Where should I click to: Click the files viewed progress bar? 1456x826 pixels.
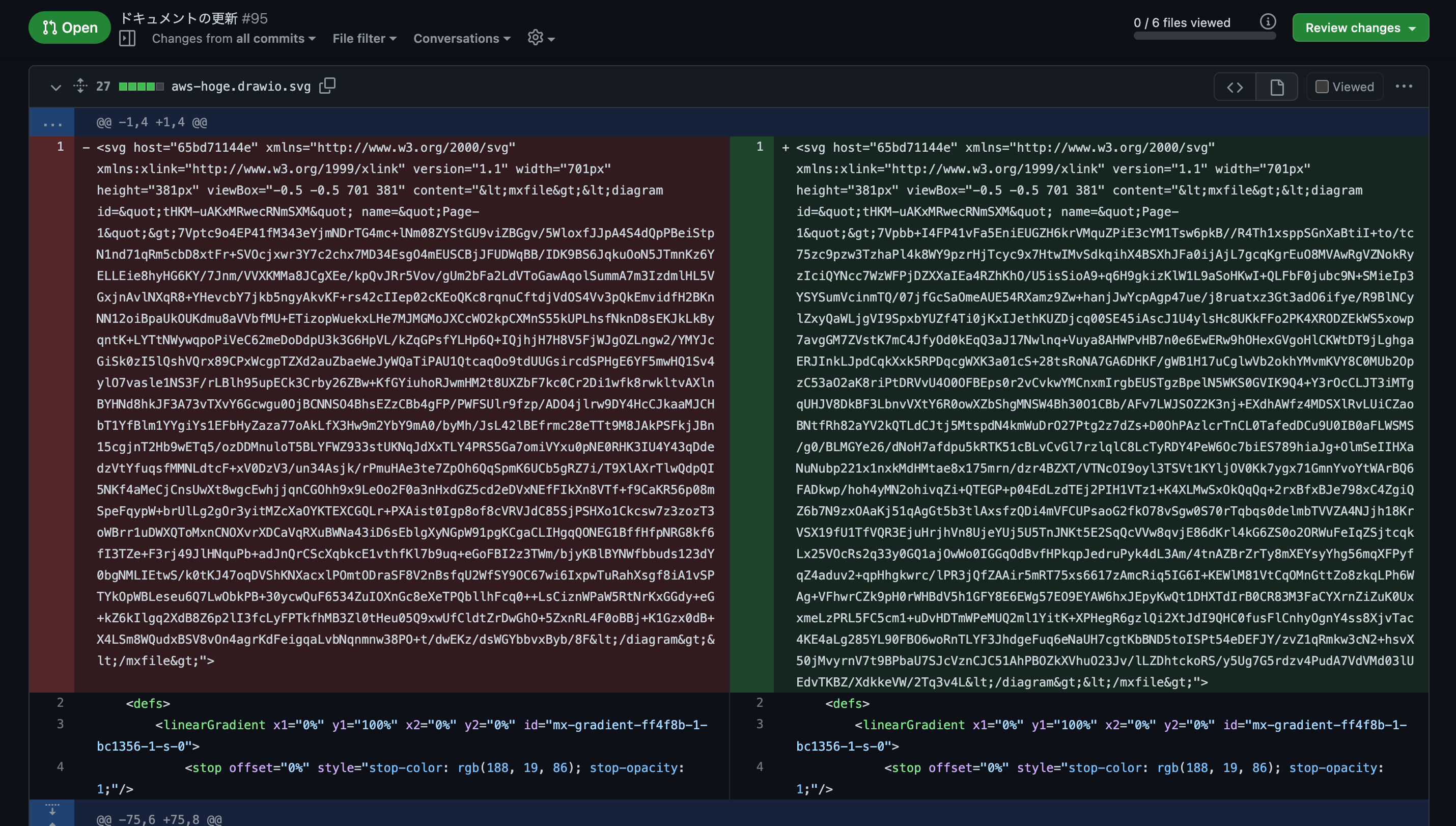1205,36
